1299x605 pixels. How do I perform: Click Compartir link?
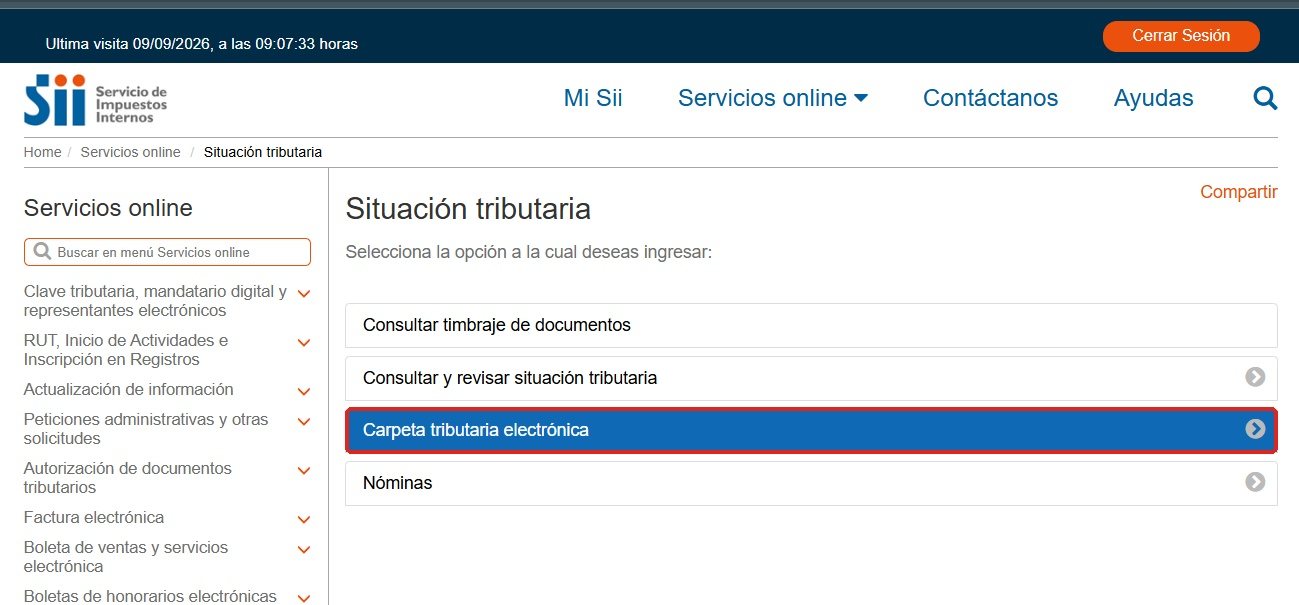[x=1239, y=192]
